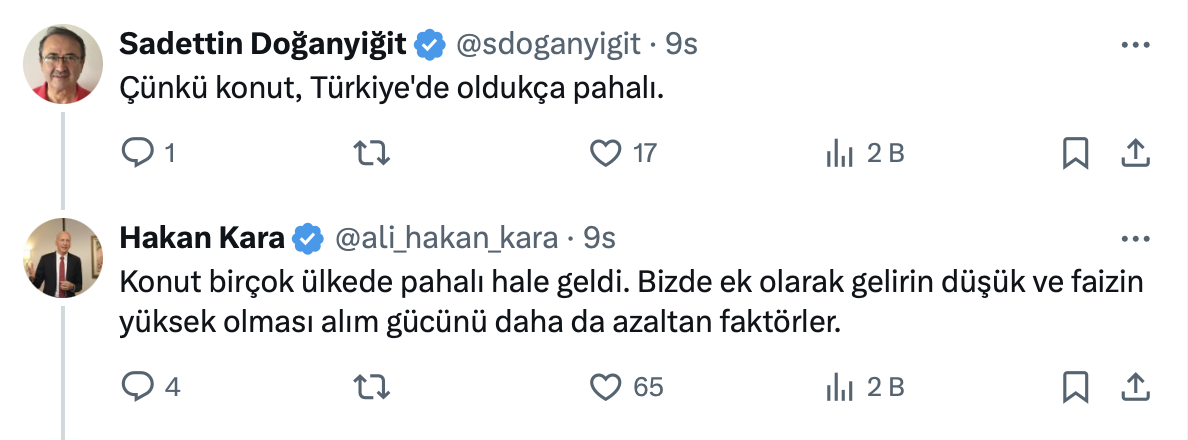This screenshot has height=440, width=1188.
Task: Go to @sdoganyigit handle profile
Action: 546,45
